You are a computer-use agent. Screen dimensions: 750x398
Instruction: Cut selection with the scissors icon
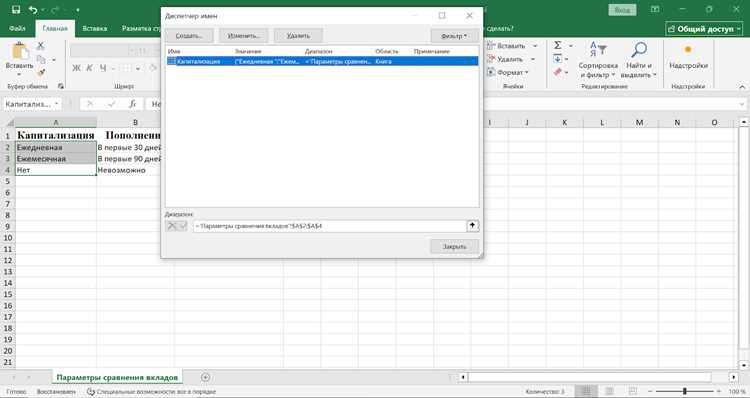tap(41, 46)
